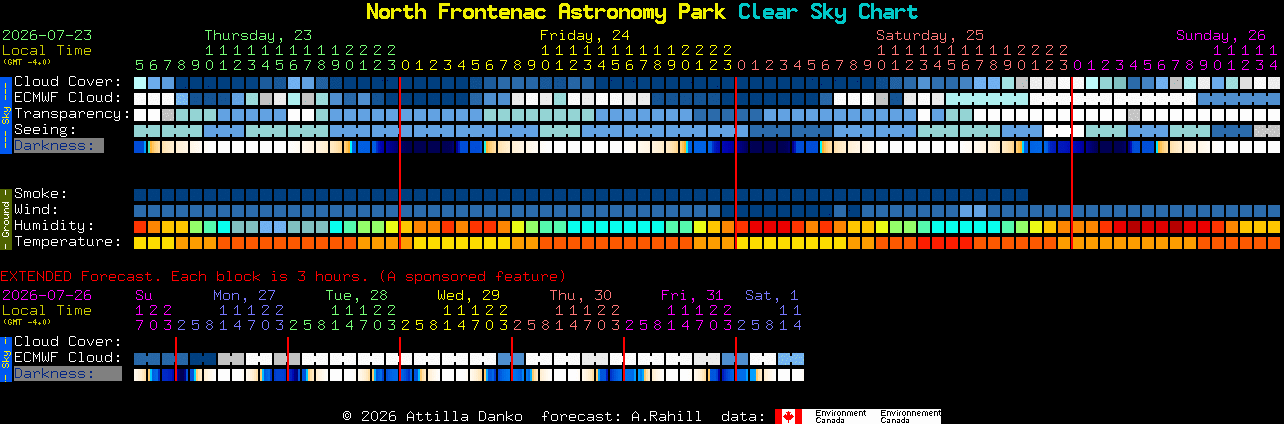Click the 'Clear Sky Chart' title text
Viewport: 1284px width, 424px height.
click(x=828, y=12)
